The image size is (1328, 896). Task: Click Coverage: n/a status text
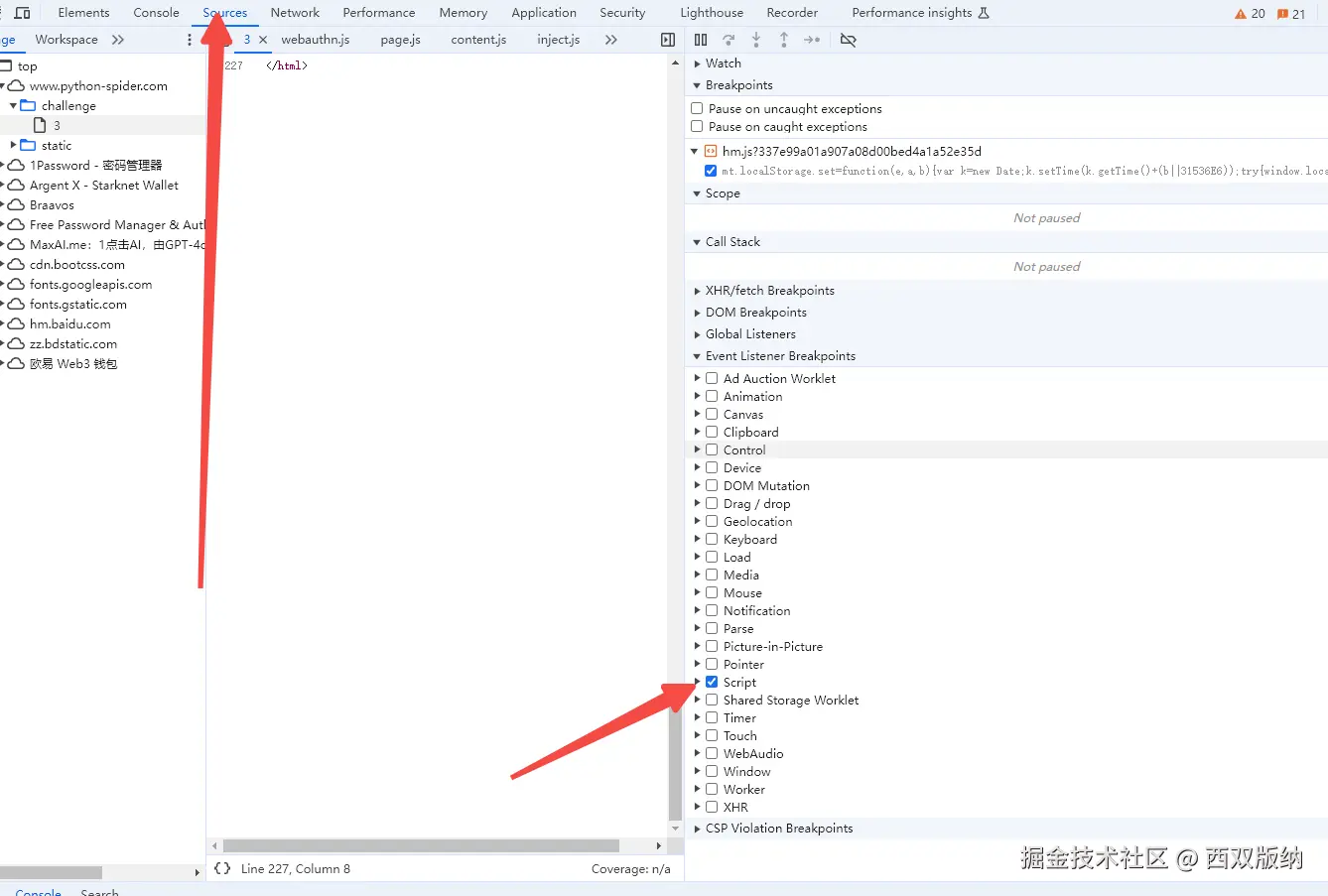click(x=631, y=868)
